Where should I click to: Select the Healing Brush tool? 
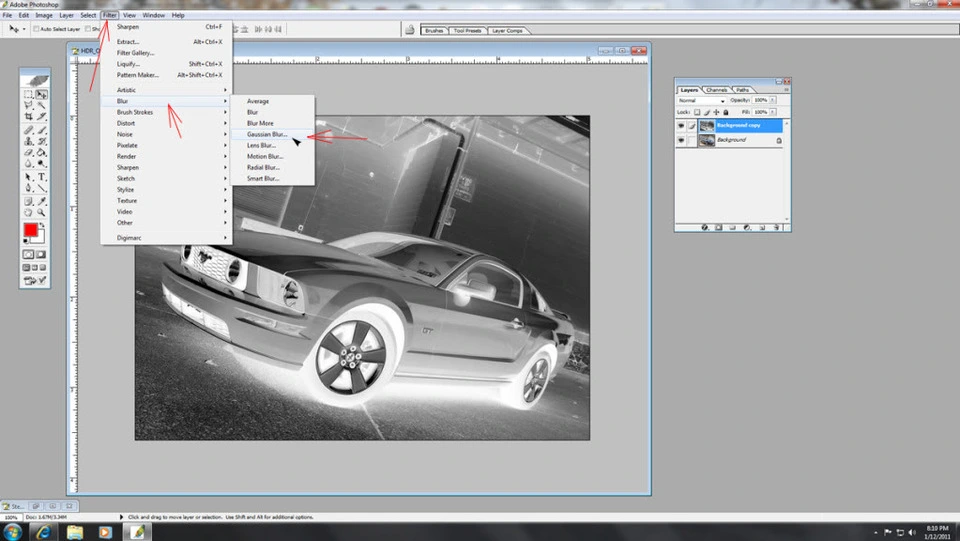tap(28, 130)
